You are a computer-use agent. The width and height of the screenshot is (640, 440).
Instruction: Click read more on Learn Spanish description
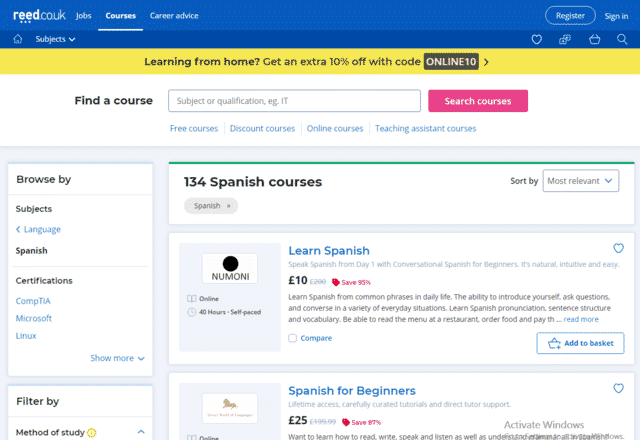581,320
